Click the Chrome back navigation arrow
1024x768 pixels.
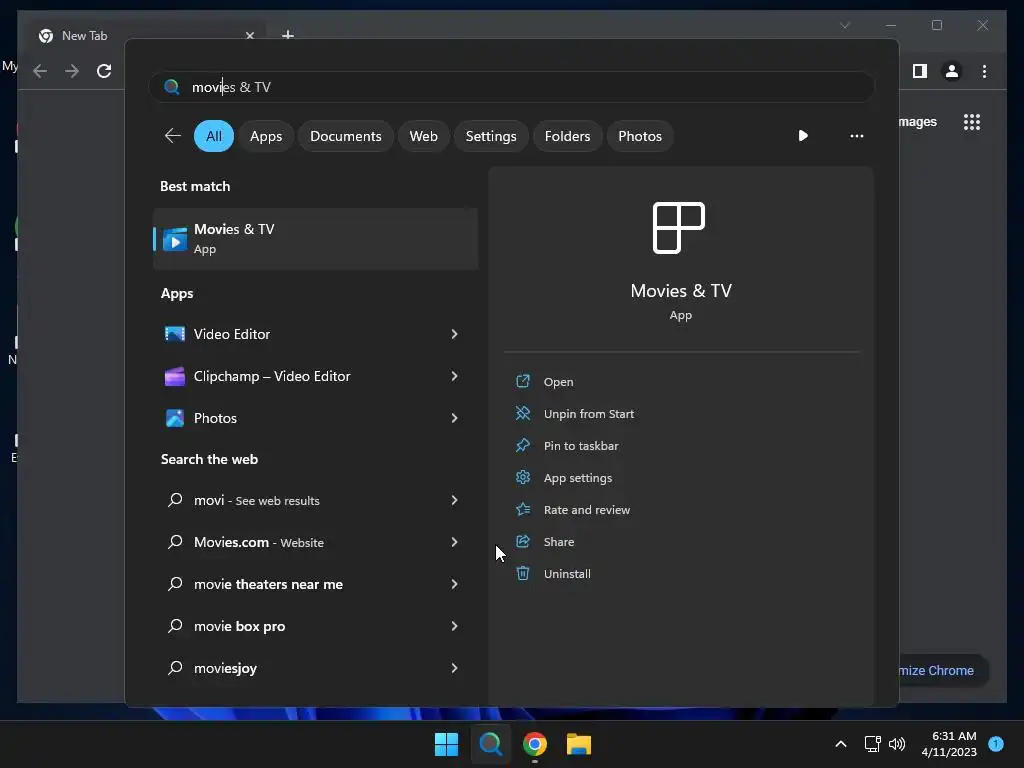(x=40, y=71)
